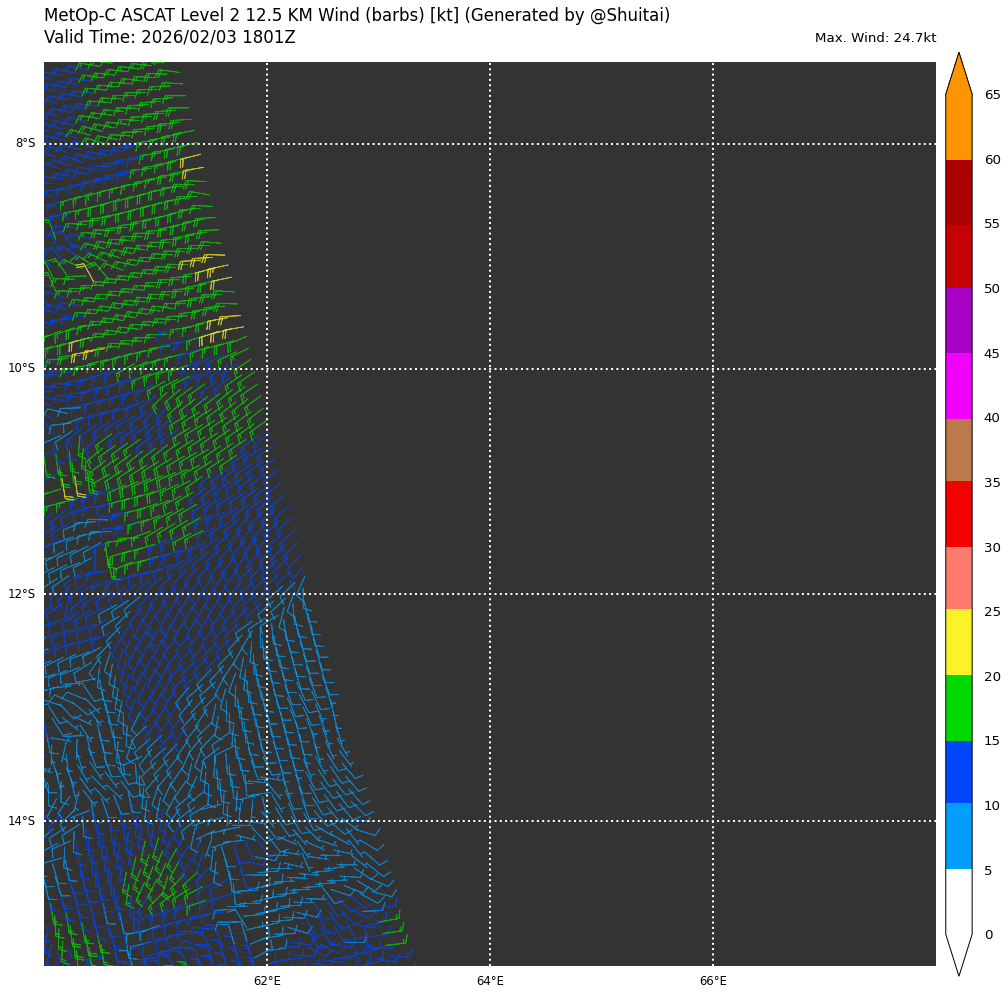This screenshot has width=1008, height=995.
Task: Click the Valid Time 2026/02/03 1801Z text
Action: click(170, 38)
